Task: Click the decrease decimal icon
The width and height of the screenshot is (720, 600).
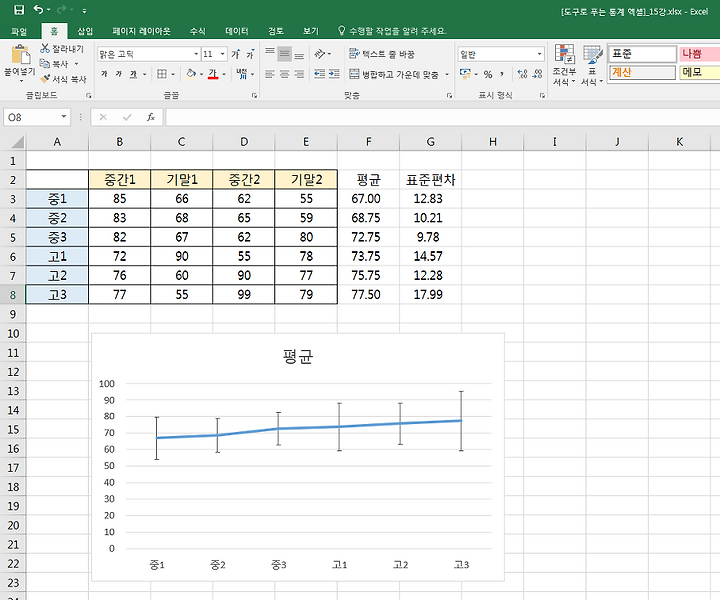Action: (538, 74)
